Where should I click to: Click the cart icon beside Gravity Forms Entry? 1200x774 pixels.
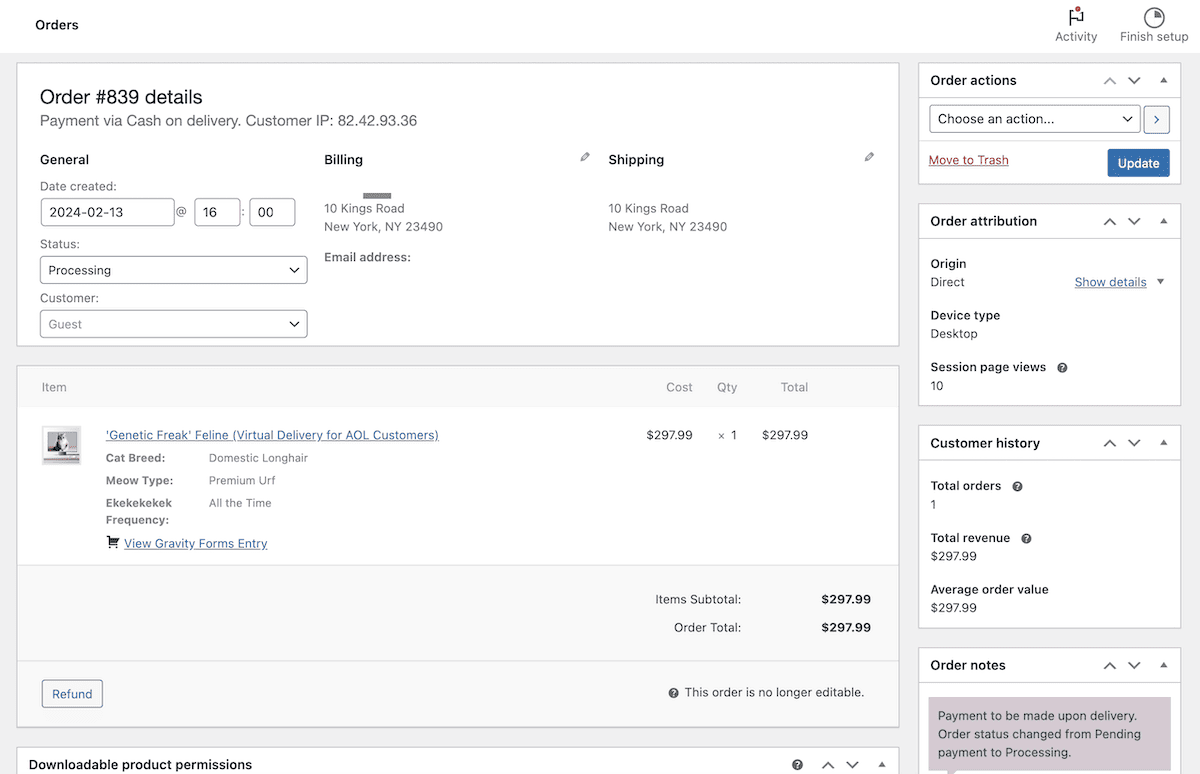pyautogui.click(x=113, y=543)
